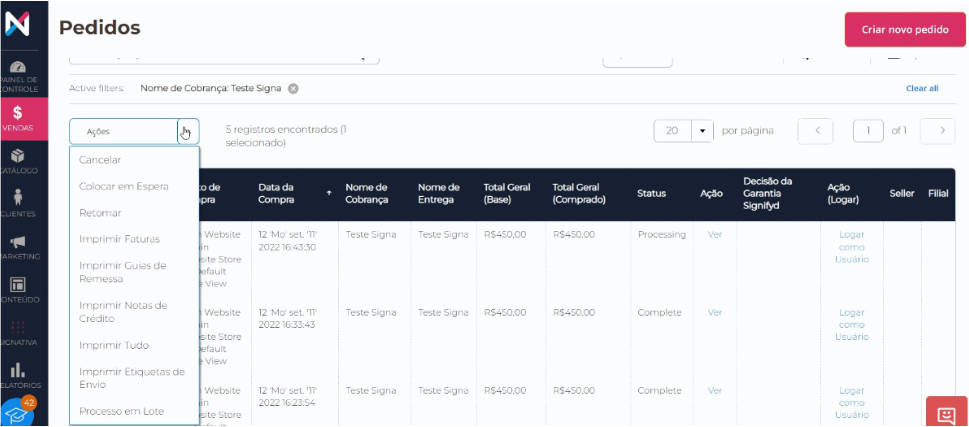969x427 pixels.
Task: Open the chat bubble support icon
Action: click(x=946, y=412)
